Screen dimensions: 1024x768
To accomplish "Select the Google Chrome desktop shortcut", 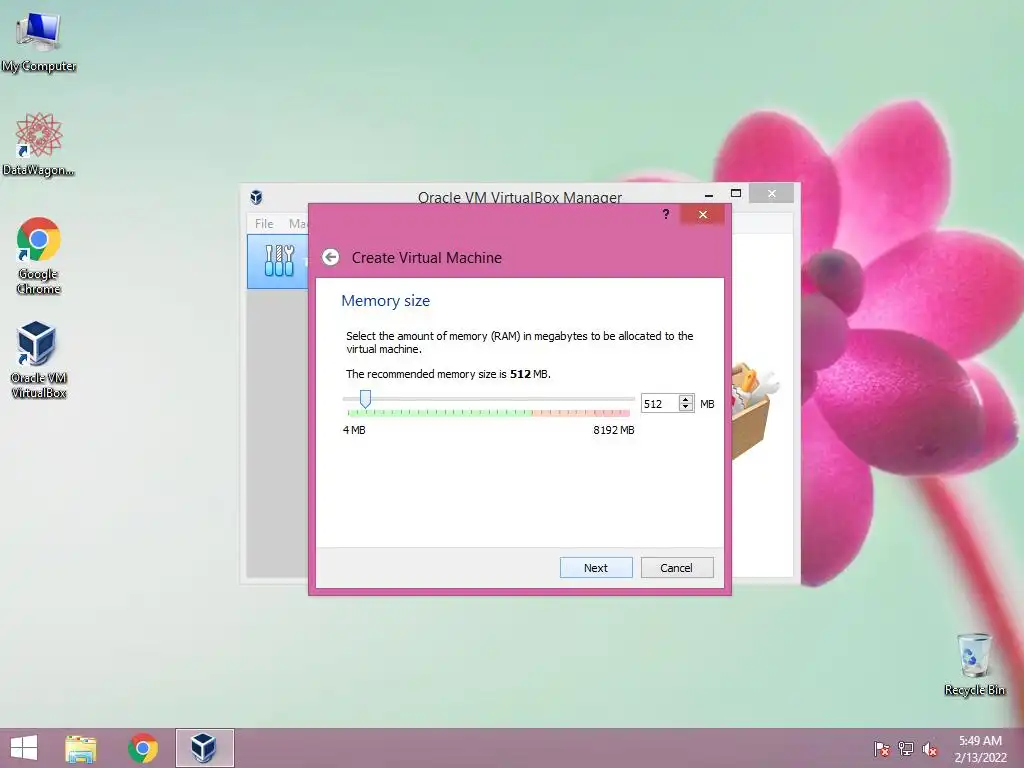I will [x=39, y=255].
